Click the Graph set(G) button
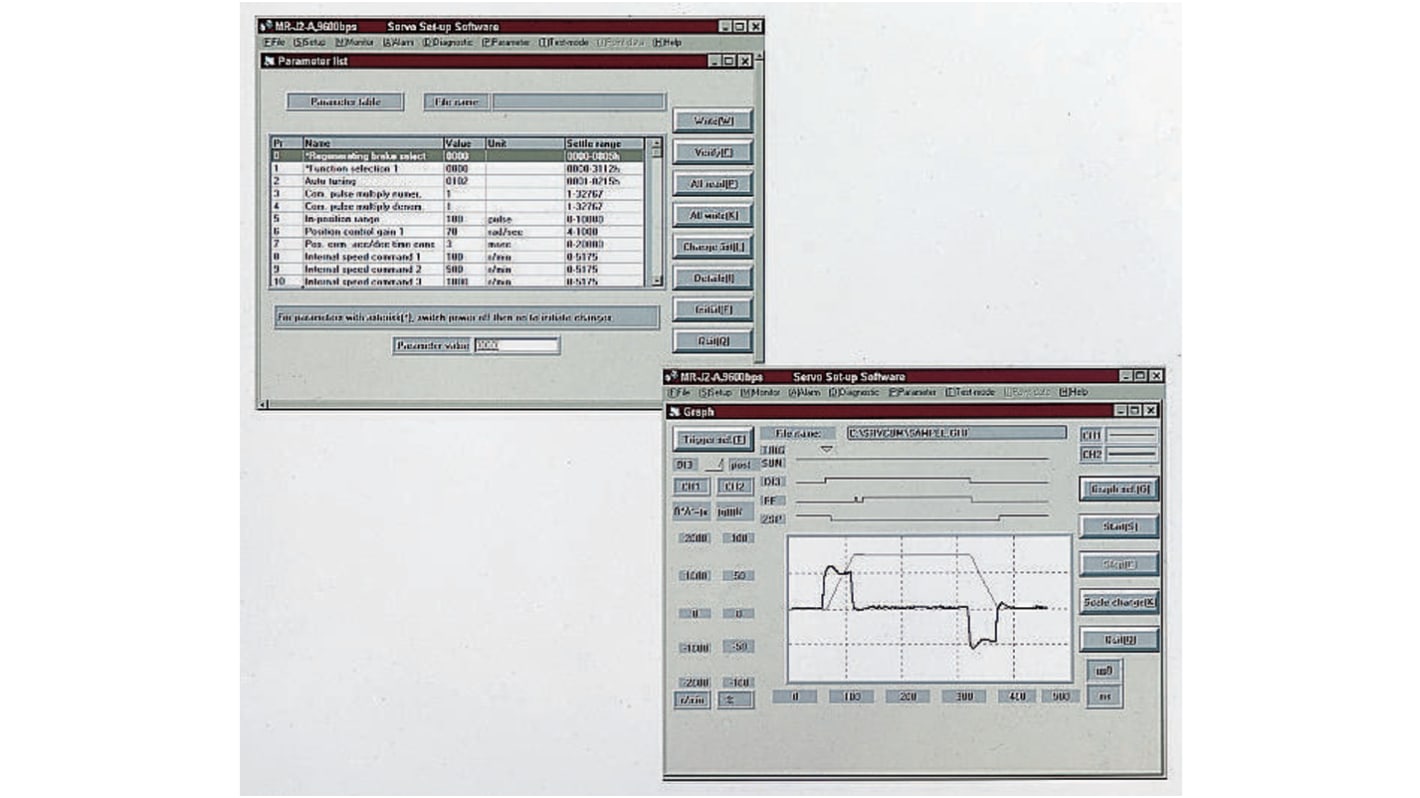This screenshot has width=1420, height=798. [x=1119, y=489]
